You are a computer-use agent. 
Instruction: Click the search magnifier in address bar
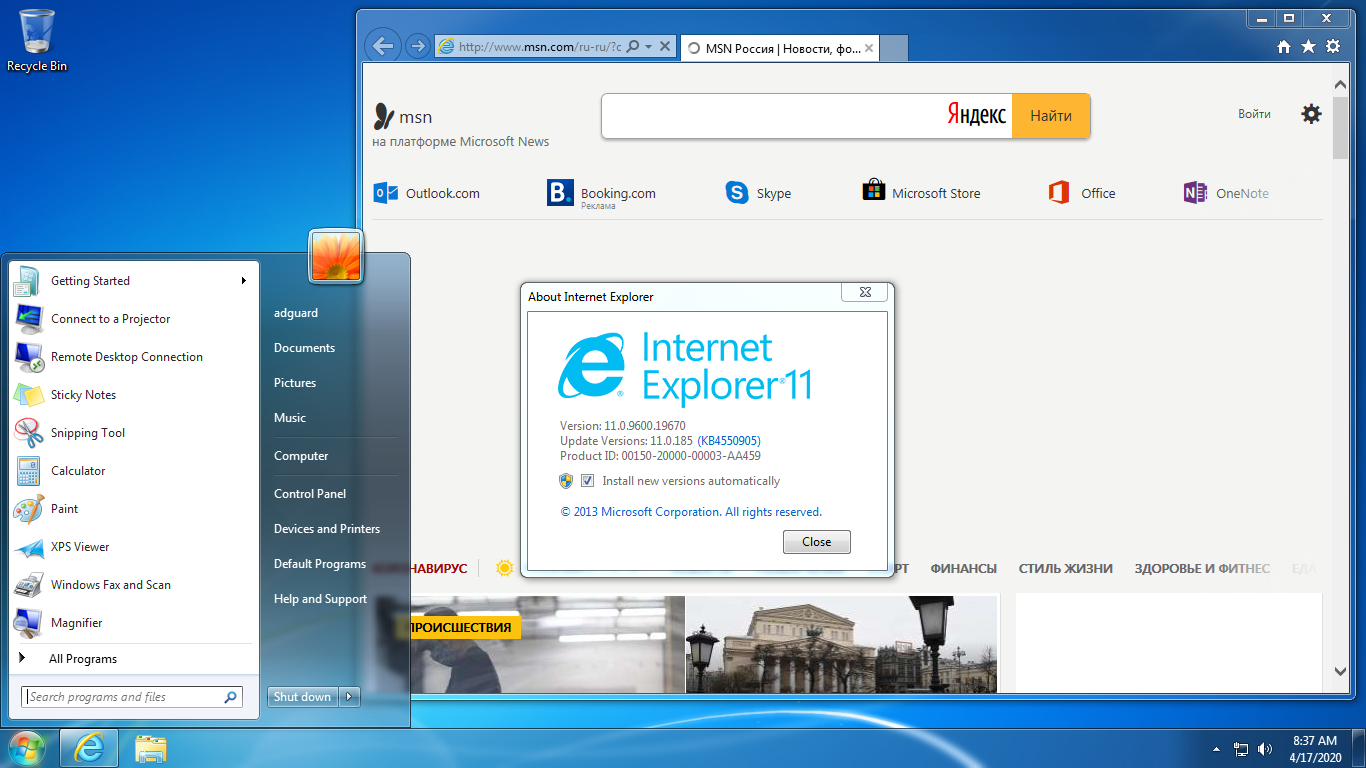point(632,47)
